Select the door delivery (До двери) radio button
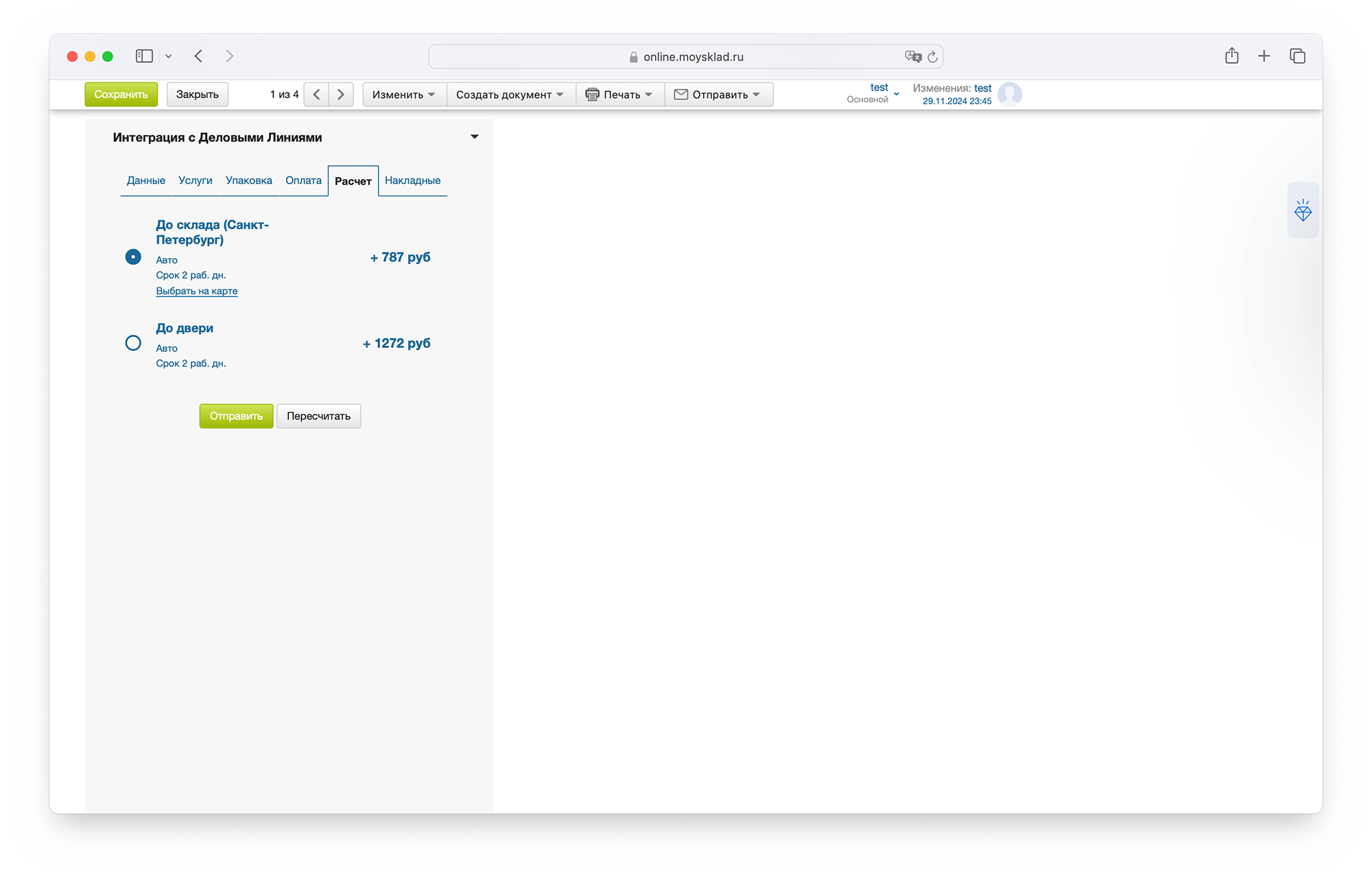The image size is (1372, 879). pos(133,343)
